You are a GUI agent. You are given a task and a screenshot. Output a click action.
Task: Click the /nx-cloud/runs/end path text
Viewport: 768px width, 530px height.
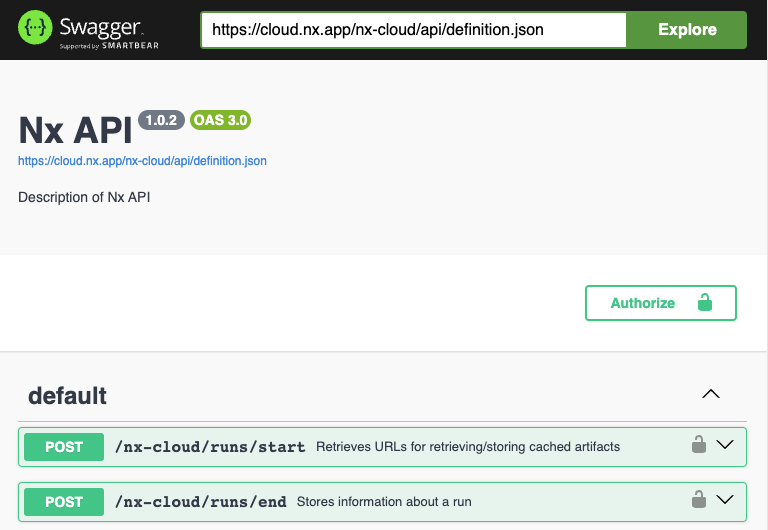pyautogui.click(x=201, y=501)
